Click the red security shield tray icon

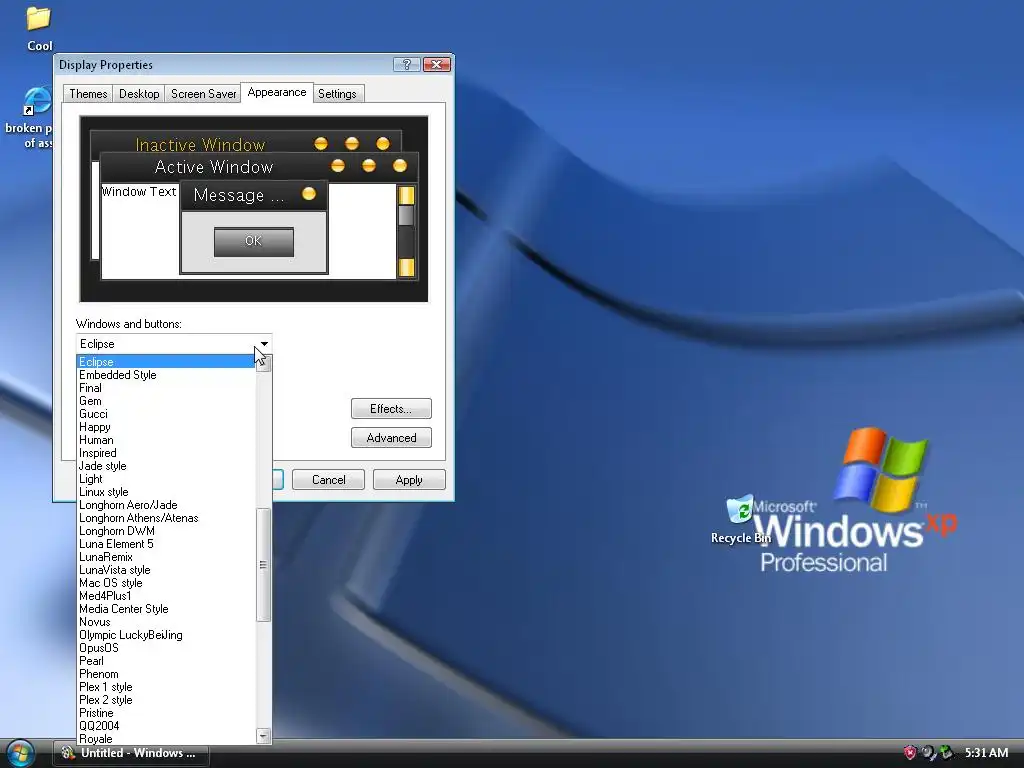pyautogui.click(x=909, y=753)
